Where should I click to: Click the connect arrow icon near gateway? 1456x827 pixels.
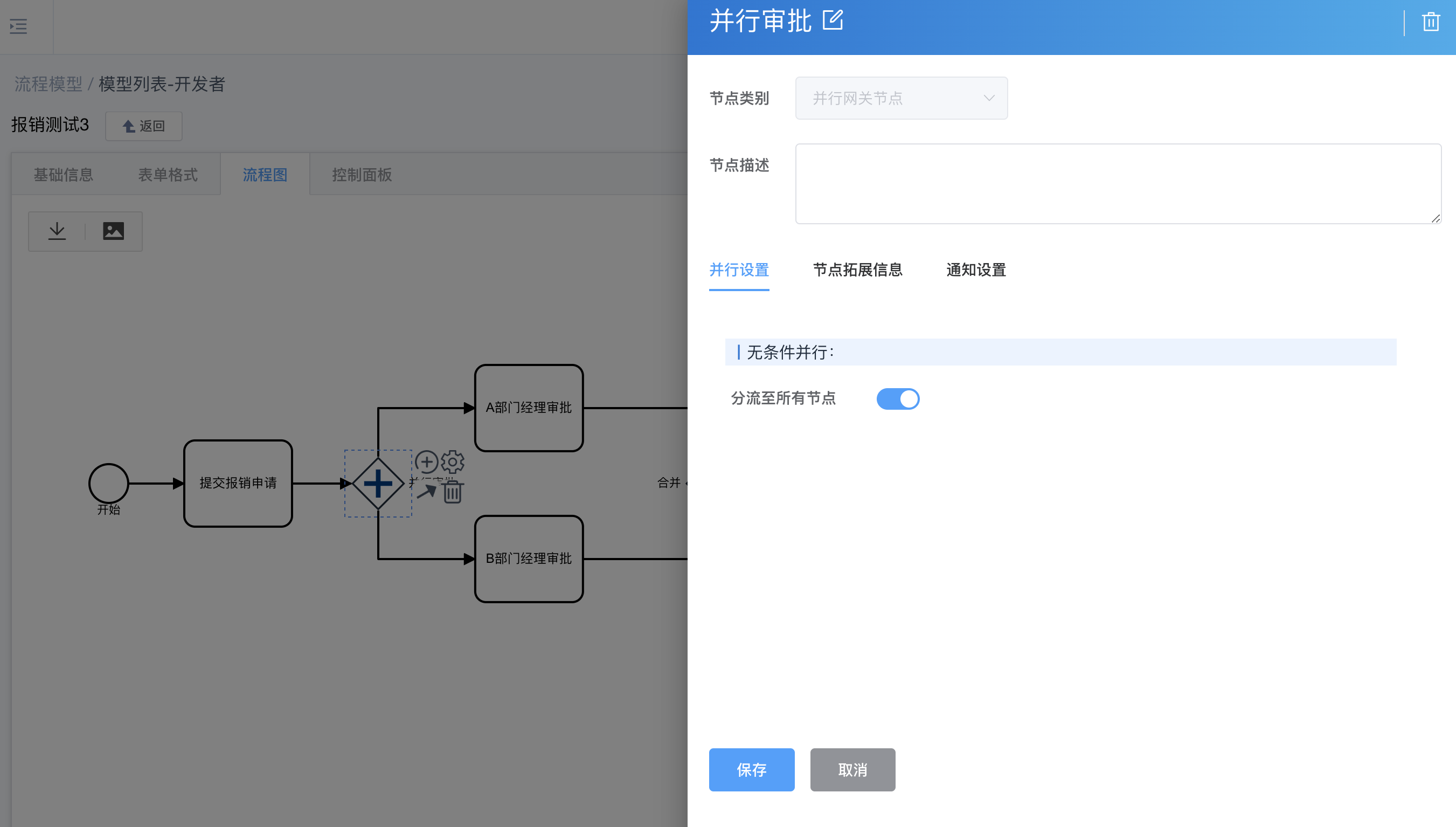[x=426, y=491]
